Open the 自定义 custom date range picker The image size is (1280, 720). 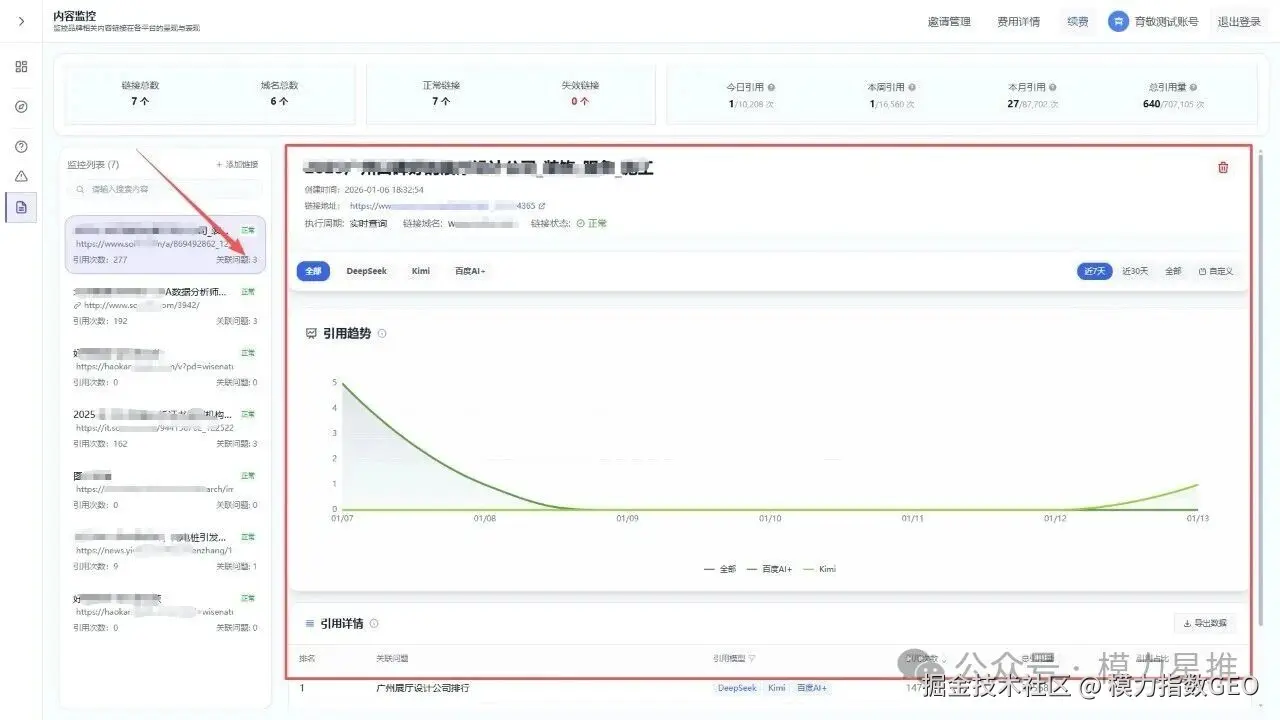coord(1216,270)
